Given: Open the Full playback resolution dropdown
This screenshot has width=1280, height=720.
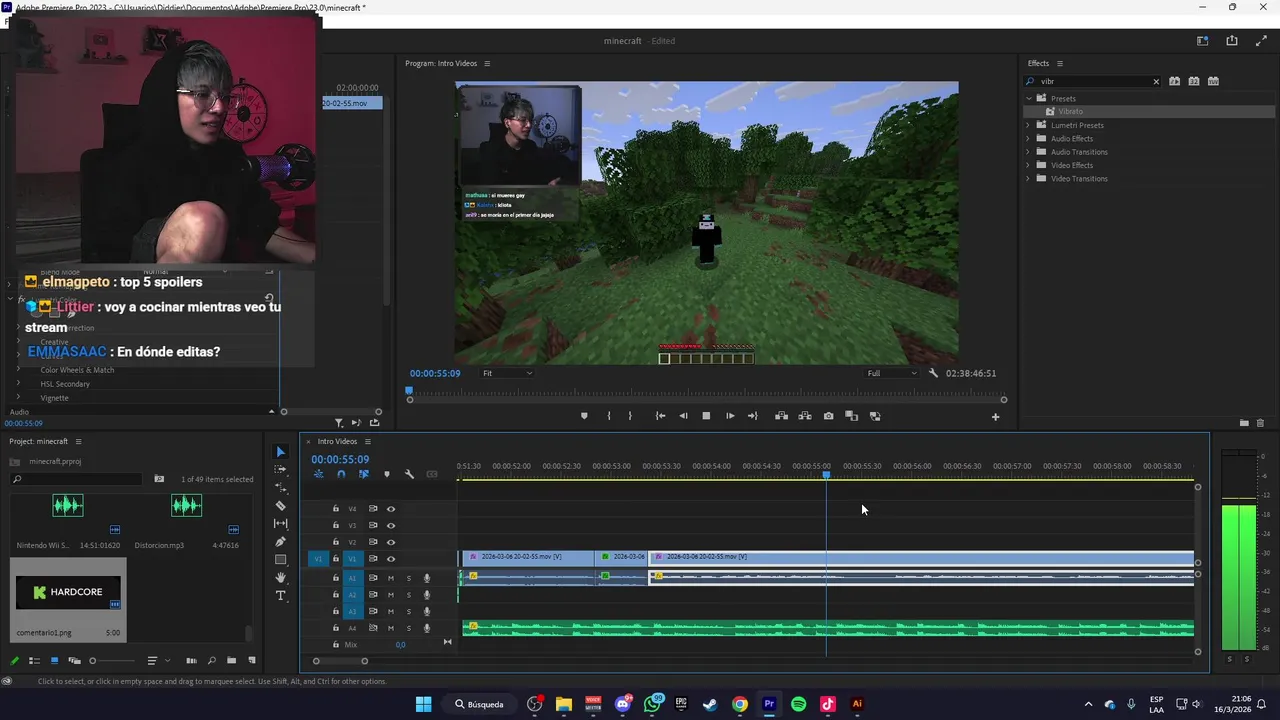Looking at the screenshot, I should 891,373.
